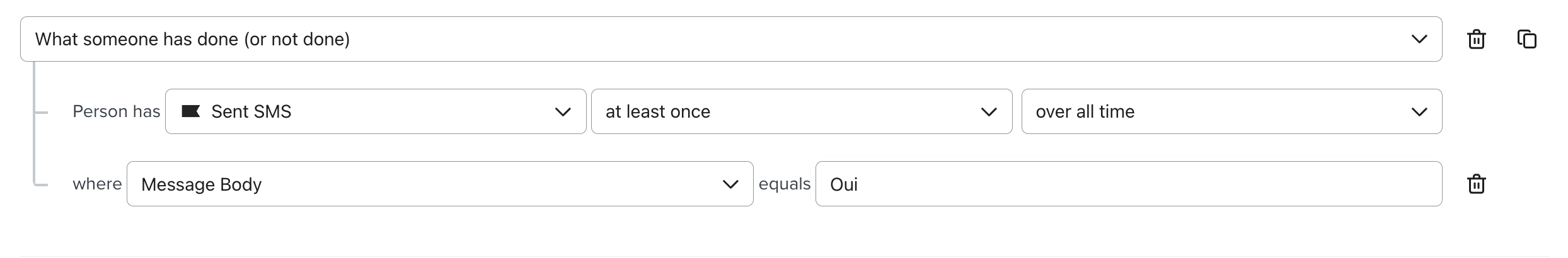Expand chevron of the condition type dropdown
This screenshot has height=258, width=1568.
coord(1419,39)
